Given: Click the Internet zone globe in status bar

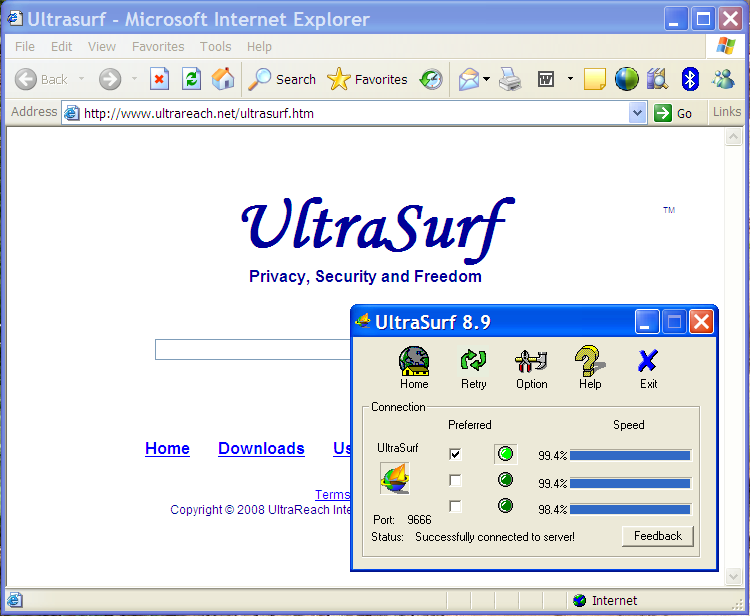Looking at the screenshot, I should [x=579, y=600].
